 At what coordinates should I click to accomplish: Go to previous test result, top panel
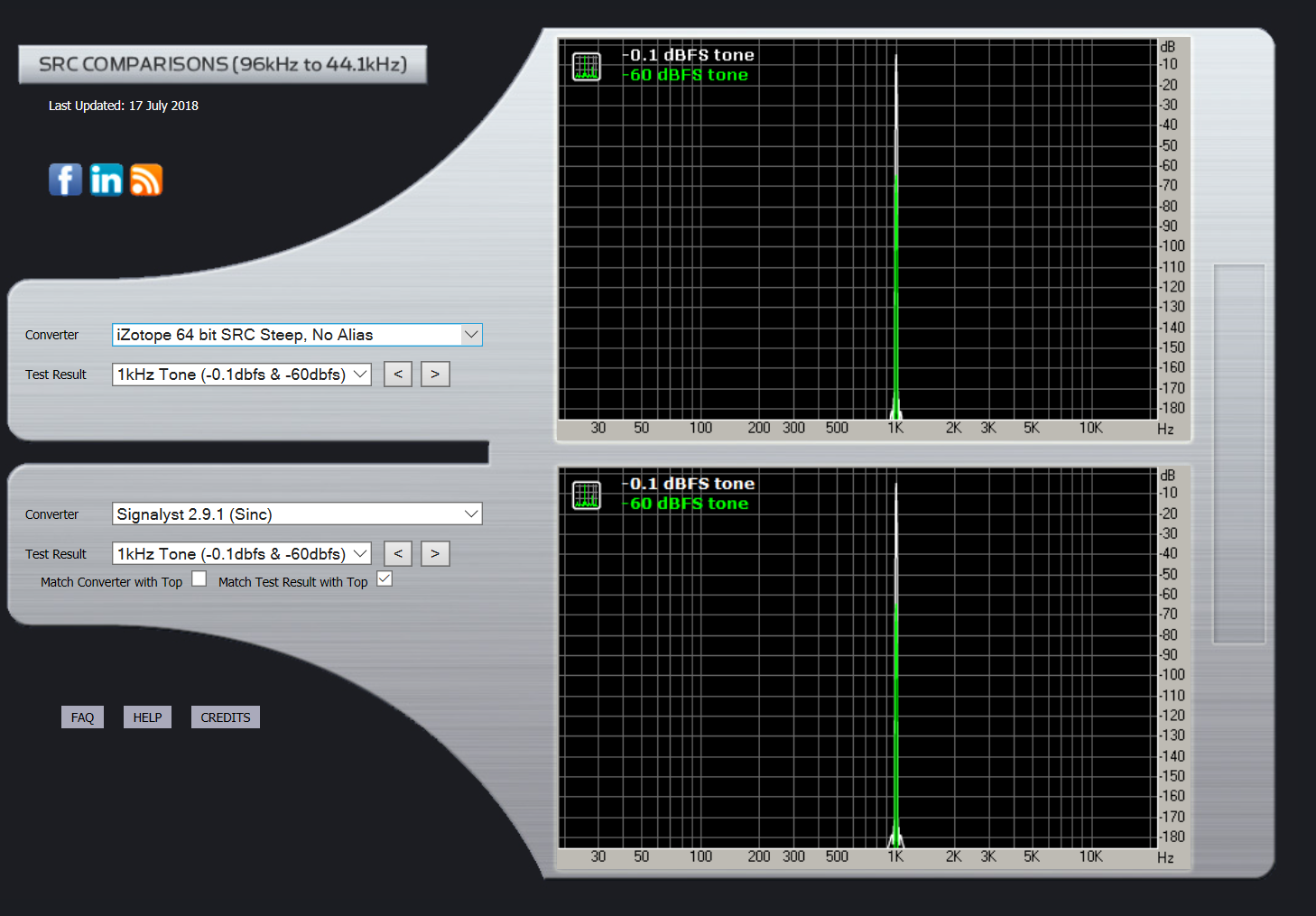(398, 375)
